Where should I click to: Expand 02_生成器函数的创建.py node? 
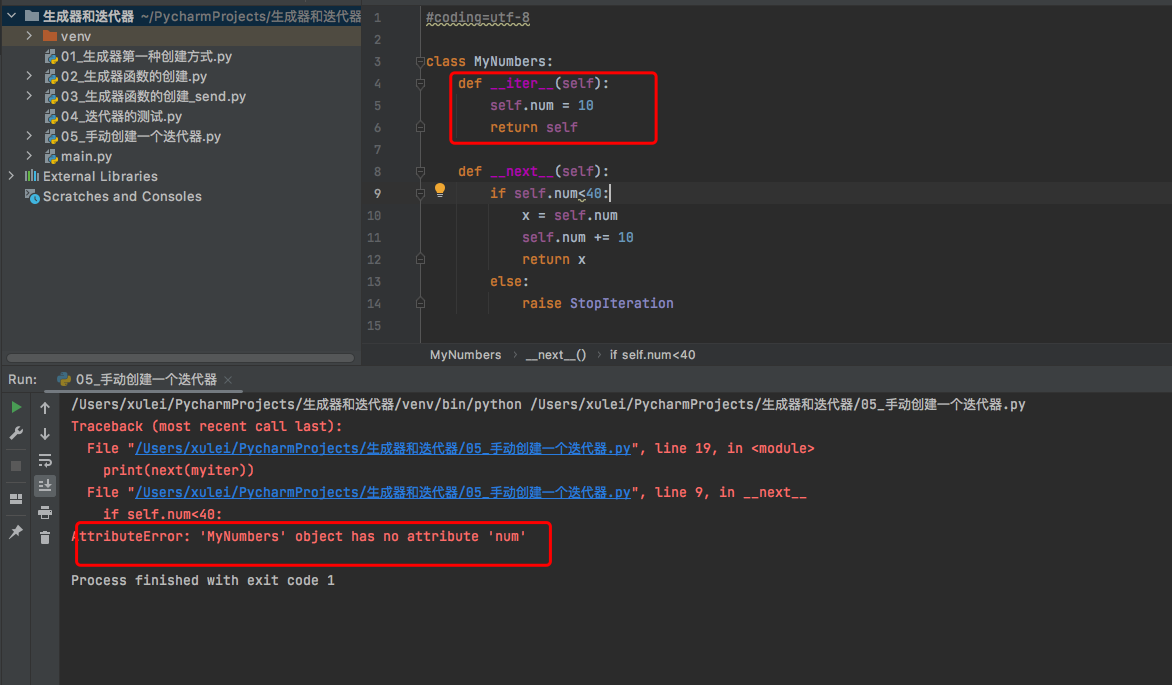tap(29, 76)
